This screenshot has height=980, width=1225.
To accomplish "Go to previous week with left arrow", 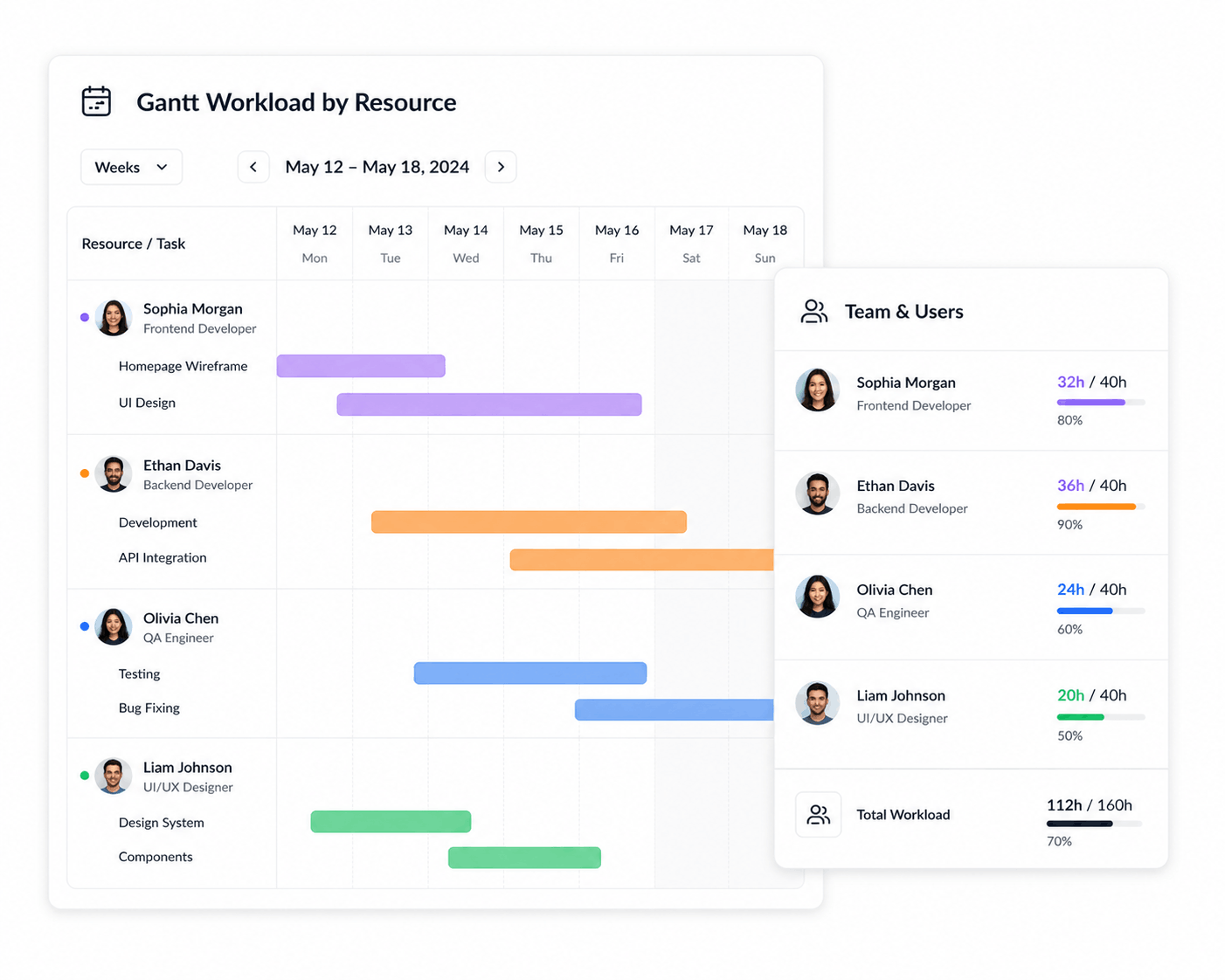I will coord(253,167).
